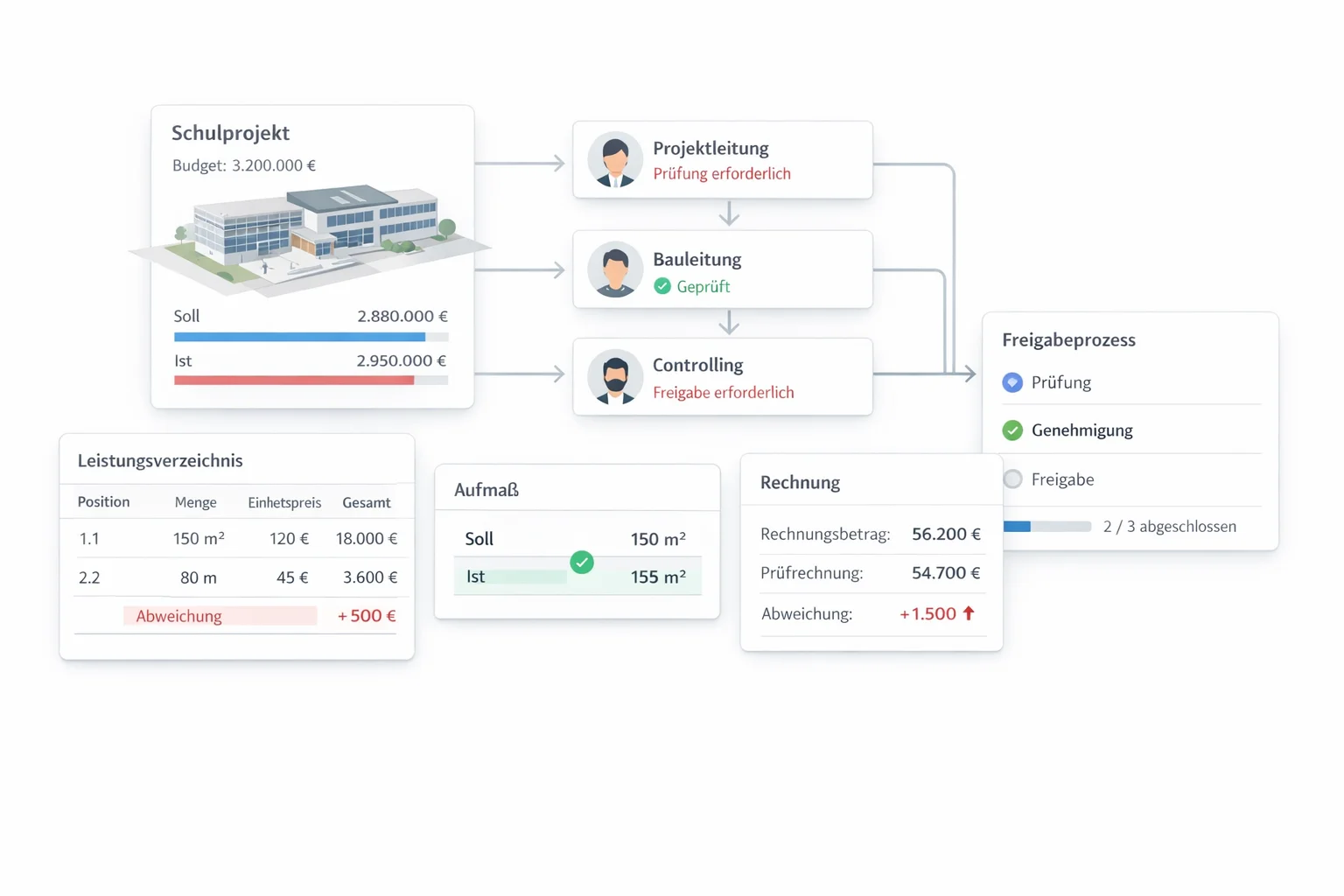Viewport: 1344px width, 896px height.
Task: Click the Bauleitung avatar icon
Action: [x=615, y=269]
